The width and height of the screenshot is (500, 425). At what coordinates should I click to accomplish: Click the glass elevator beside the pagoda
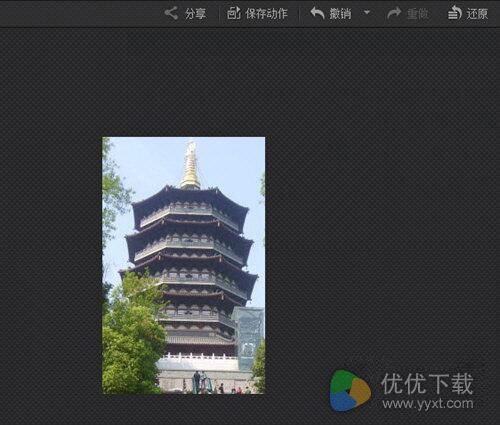(x=248, y=338)
